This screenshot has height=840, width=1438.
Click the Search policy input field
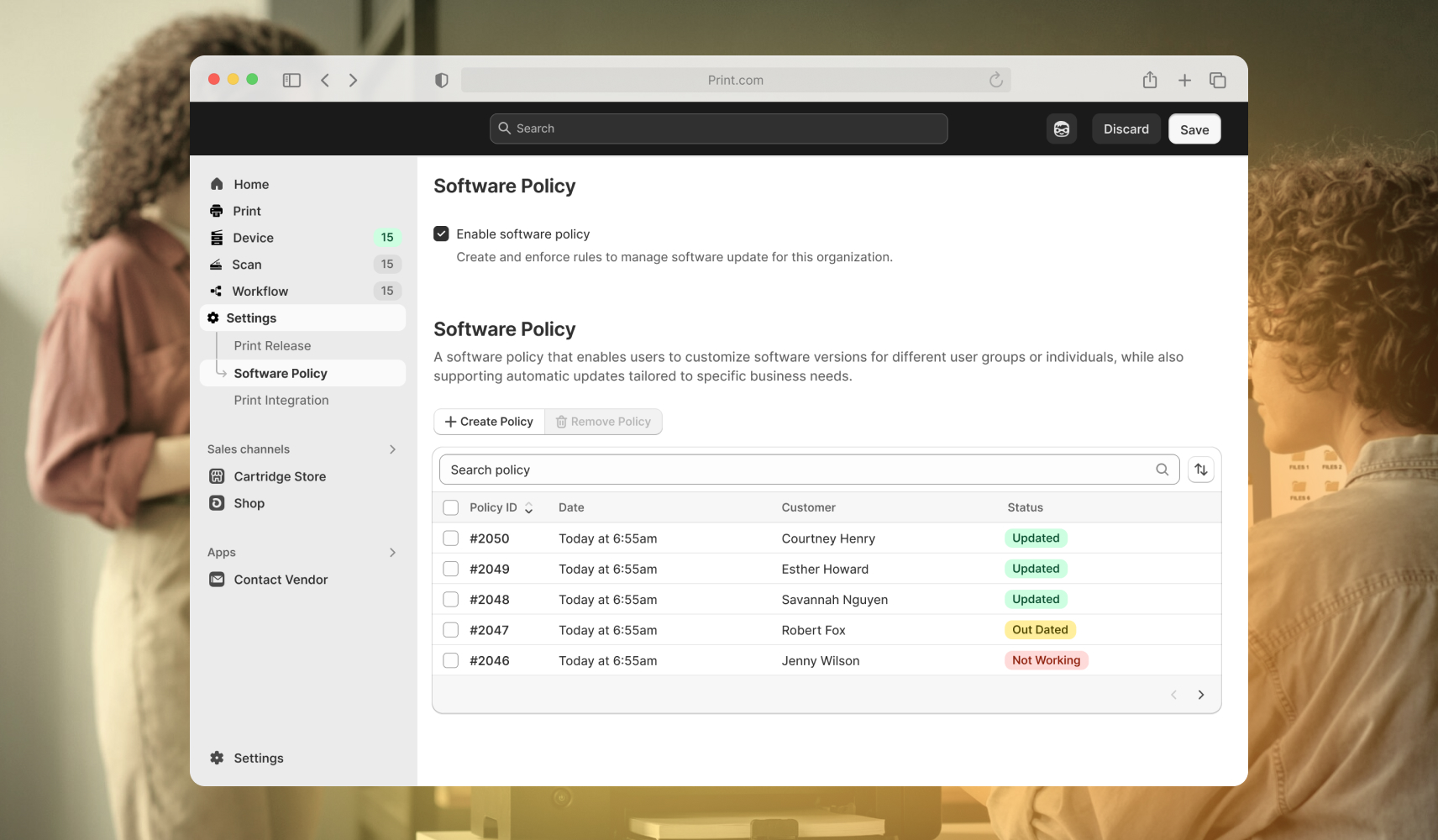click(798, 470)
